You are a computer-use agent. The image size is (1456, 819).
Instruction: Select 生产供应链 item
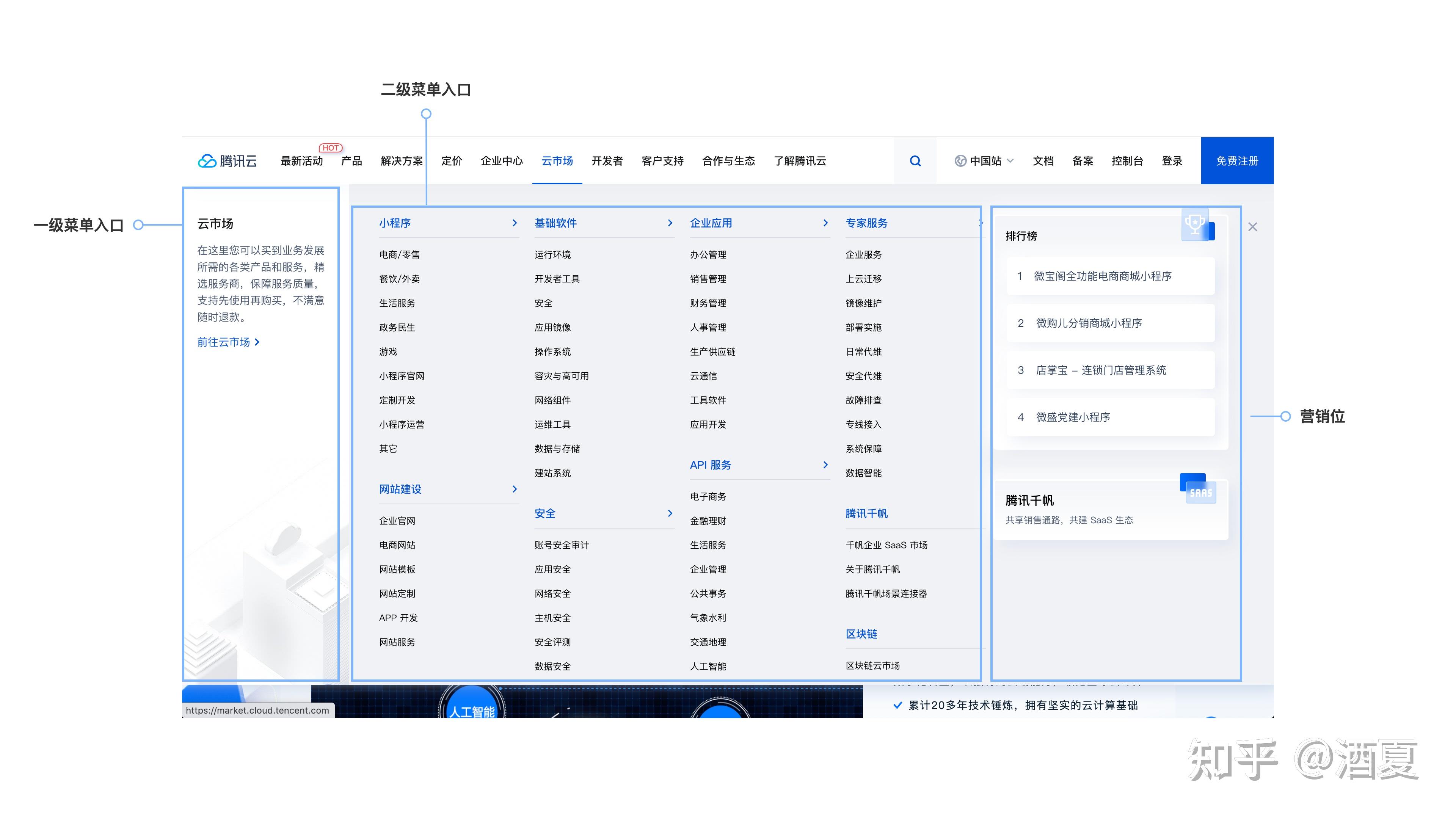point(713,351)
